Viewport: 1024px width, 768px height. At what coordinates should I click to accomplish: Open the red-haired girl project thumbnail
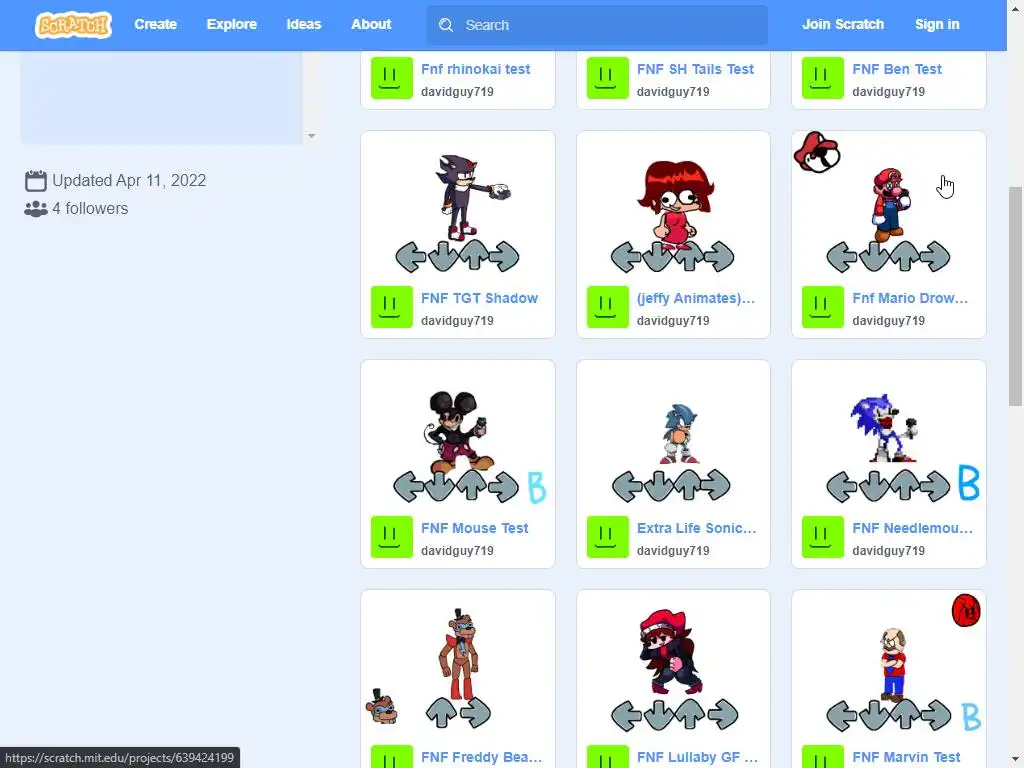(x=673, y=204)
